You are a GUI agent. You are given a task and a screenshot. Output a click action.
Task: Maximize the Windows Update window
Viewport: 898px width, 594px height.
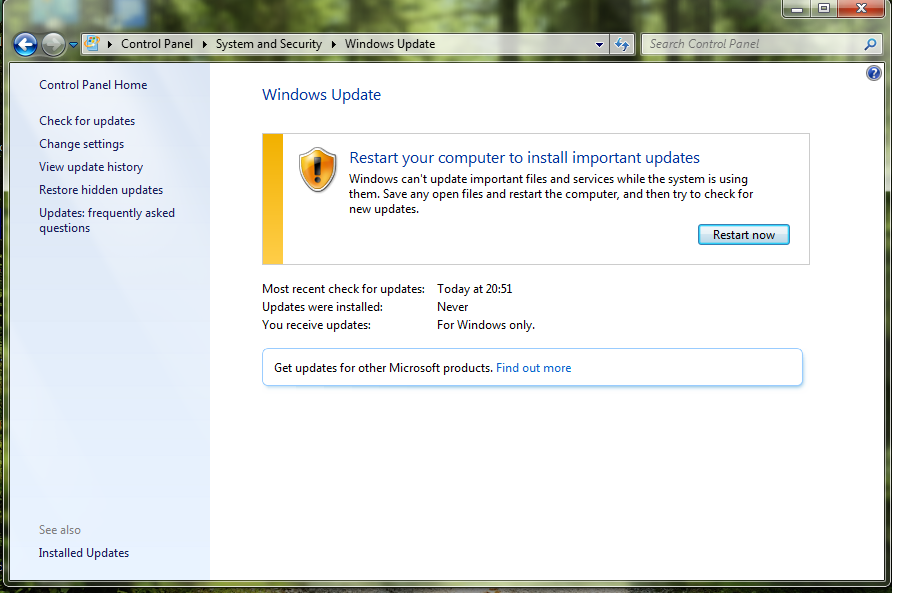[824, 9]
